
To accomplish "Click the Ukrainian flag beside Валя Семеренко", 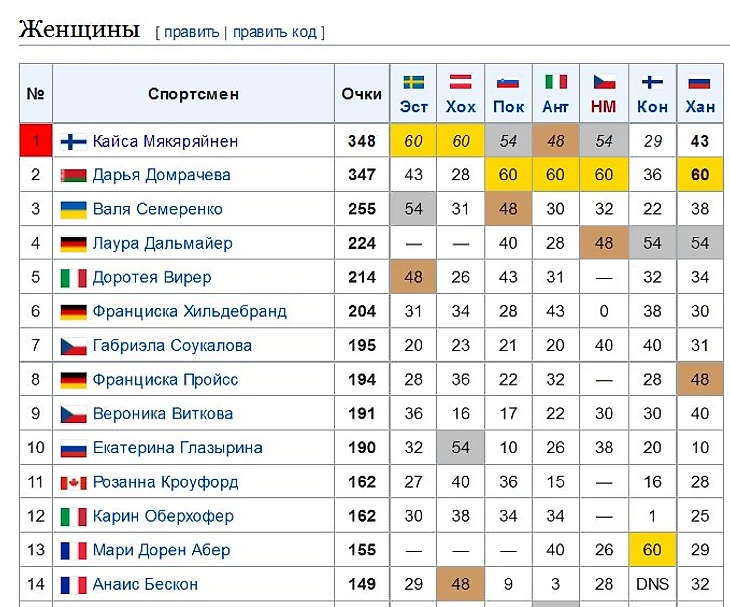I will [x=74, y=210].
